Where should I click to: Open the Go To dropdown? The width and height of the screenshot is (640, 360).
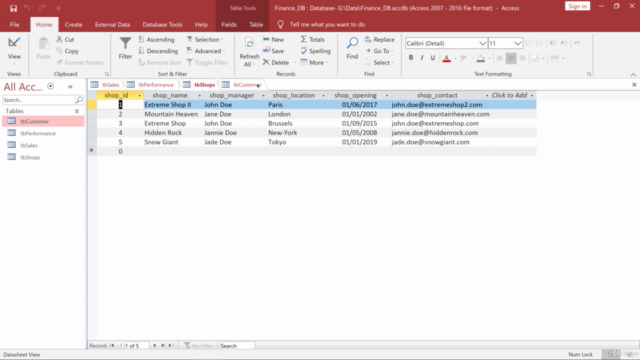(379, 51)
